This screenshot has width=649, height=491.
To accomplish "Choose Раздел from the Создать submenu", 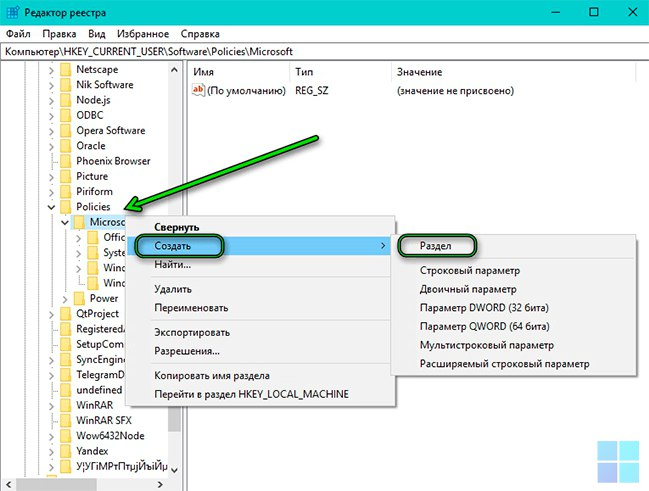I will tap(436, 246).
